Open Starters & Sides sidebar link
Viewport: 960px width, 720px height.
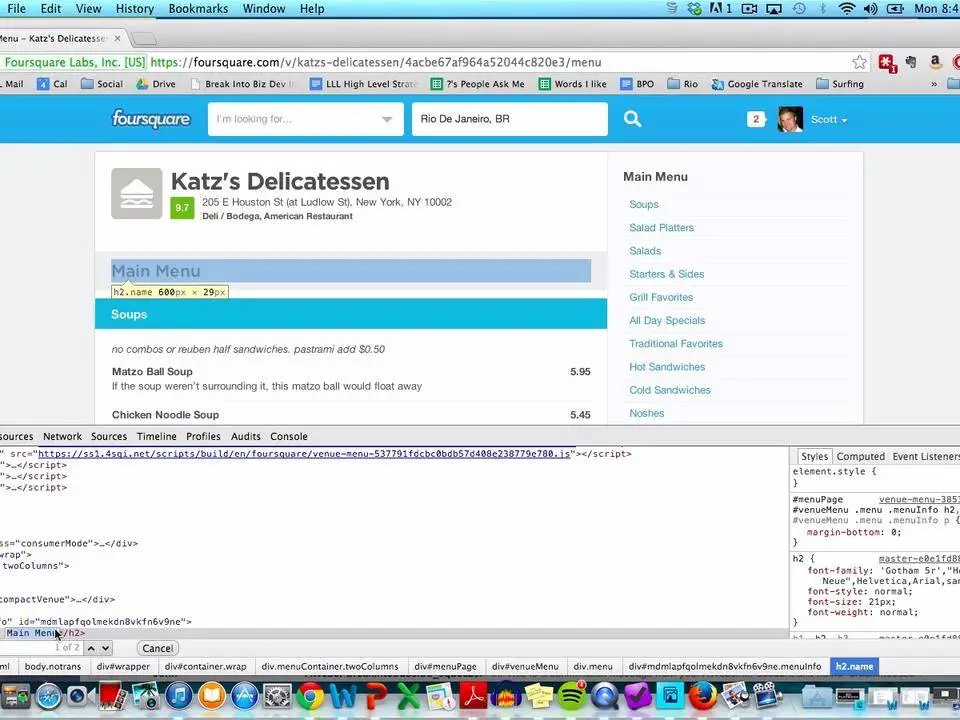(x=667, y=274)
